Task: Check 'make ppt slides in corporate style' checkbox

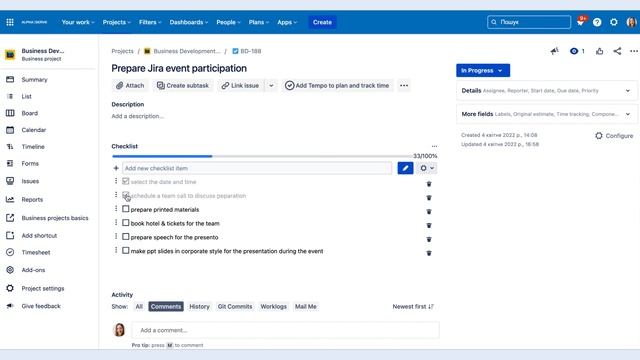Action: click(126, 251)
